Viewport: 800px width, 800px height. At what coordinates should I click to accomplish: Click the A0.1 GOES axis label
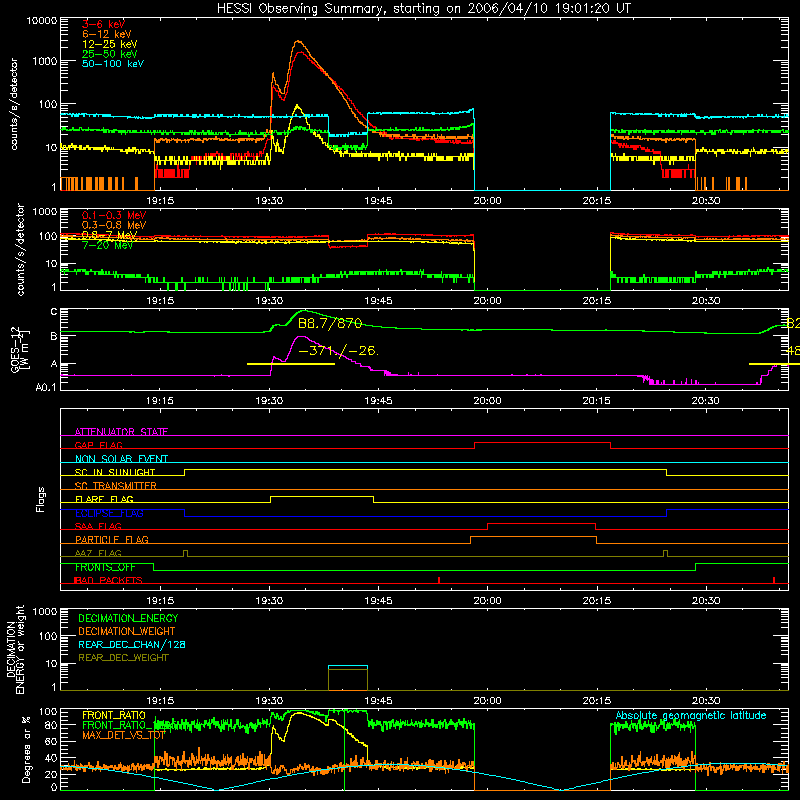[46, 387]
